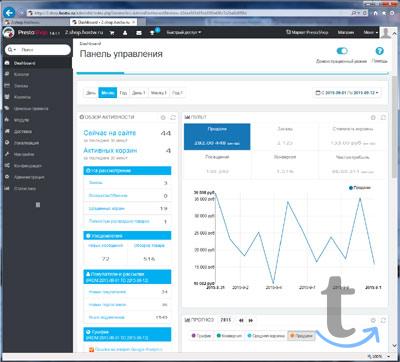Open the Dashboard item in the sidebar menu
Viewport: 400px width, 362px height.
click(37, 63)
